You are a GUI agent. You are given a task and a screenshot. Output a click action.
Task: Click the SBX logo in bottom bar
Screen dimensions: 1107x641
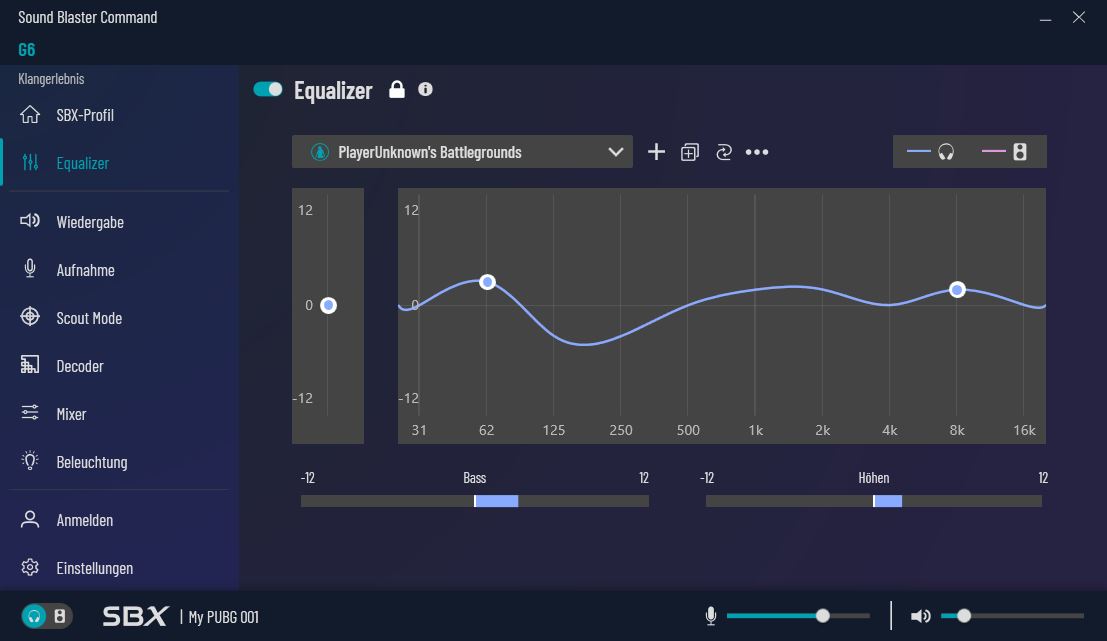click(x=136, y=616)
